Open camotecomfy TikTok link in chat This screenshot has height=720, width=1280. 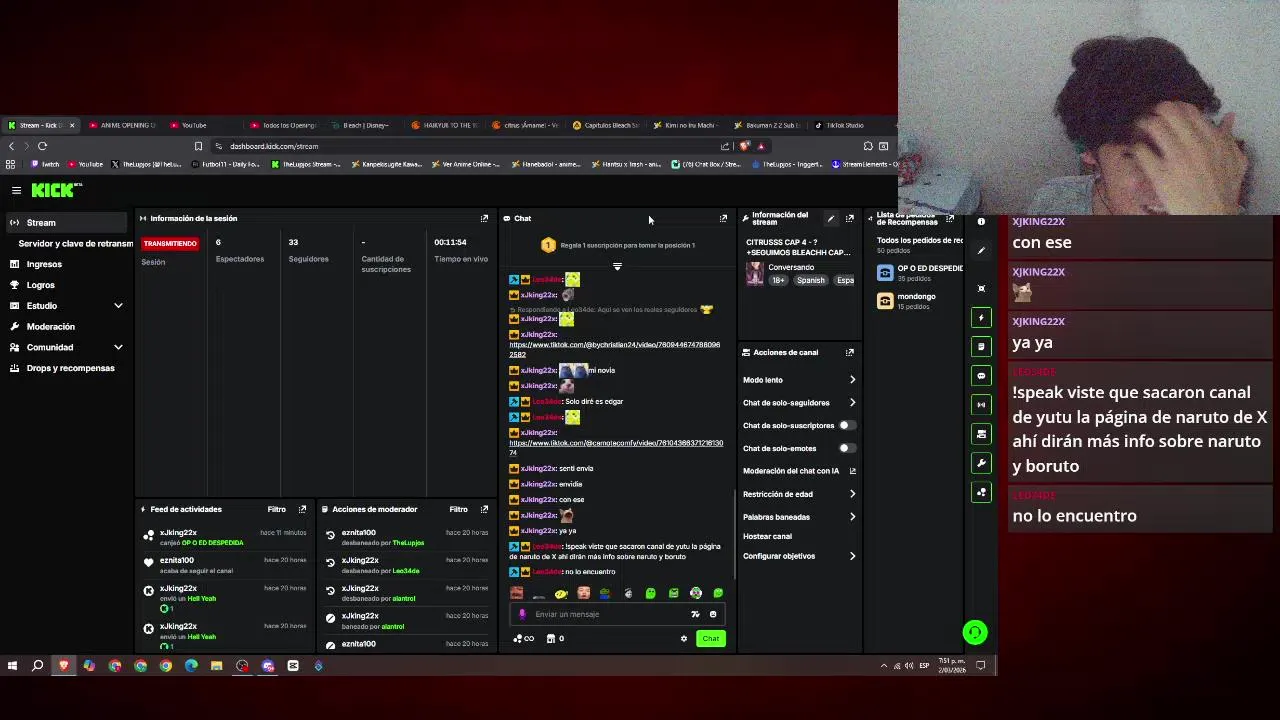click(616, 447)
